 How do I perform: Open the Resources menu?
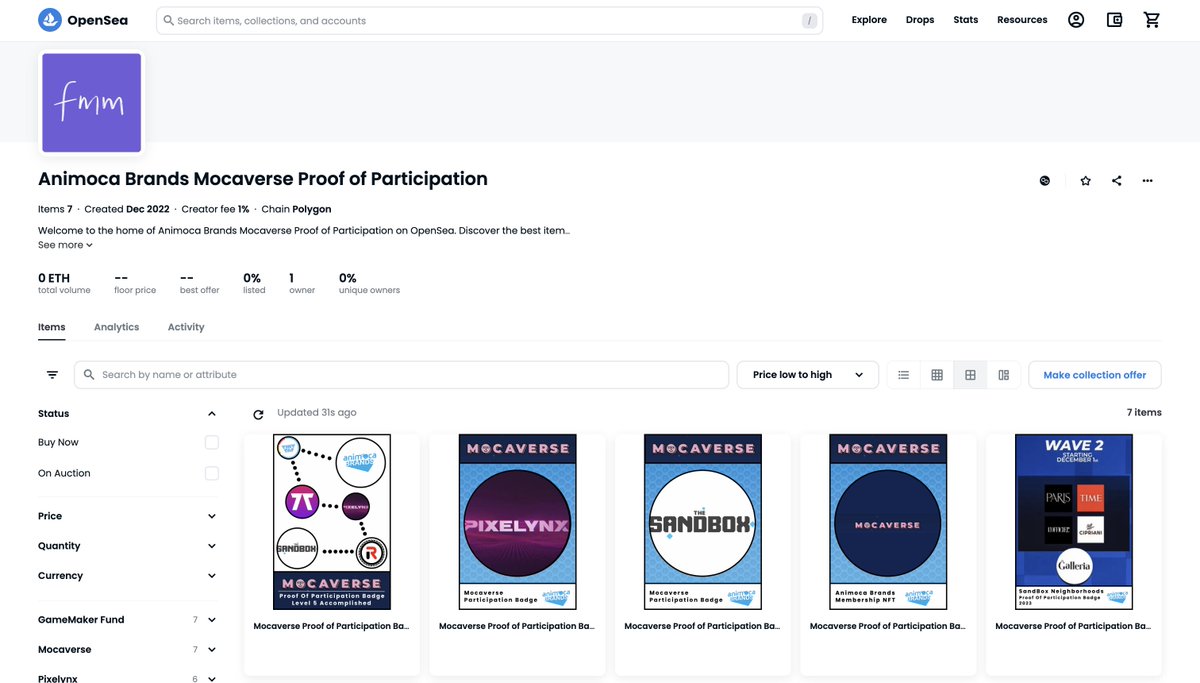click(x=1022, y=20)
